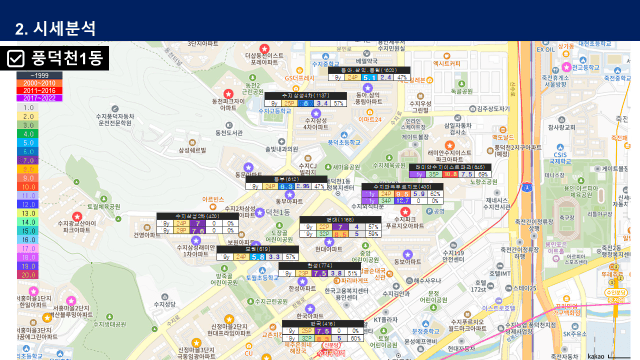Click the school icon for 수지중학교
The width and height of the screenshot is (640, 360).
[325, 56]
